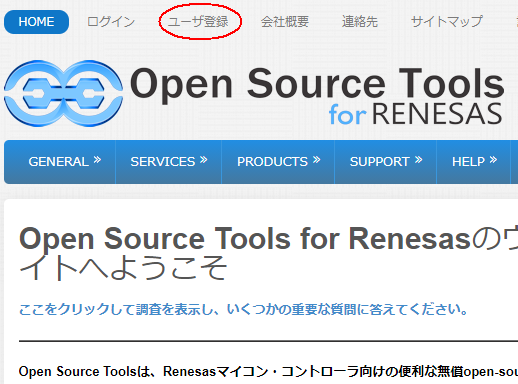This screenshot has width=518, height=384.
Task: Open the ユーザ登録 registration link
Action: tap(198, 22)
